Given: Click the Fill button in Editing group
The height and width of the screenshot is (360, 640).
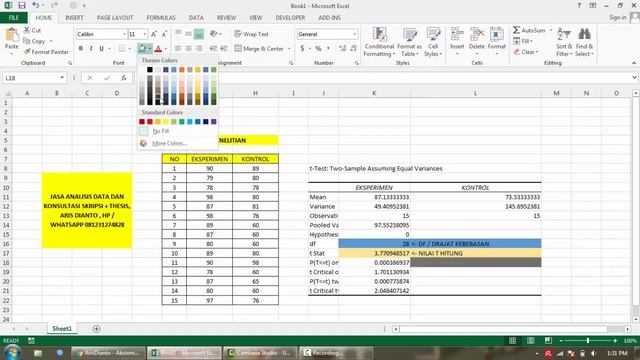Looking at the screenshot, I should coord(523,41).
